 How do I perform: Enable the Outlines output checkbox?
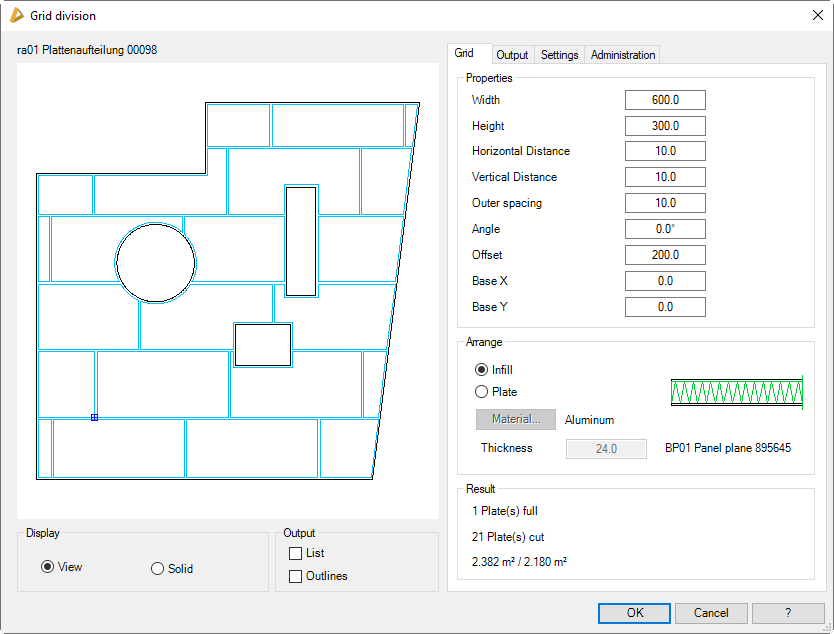point(295,576)
